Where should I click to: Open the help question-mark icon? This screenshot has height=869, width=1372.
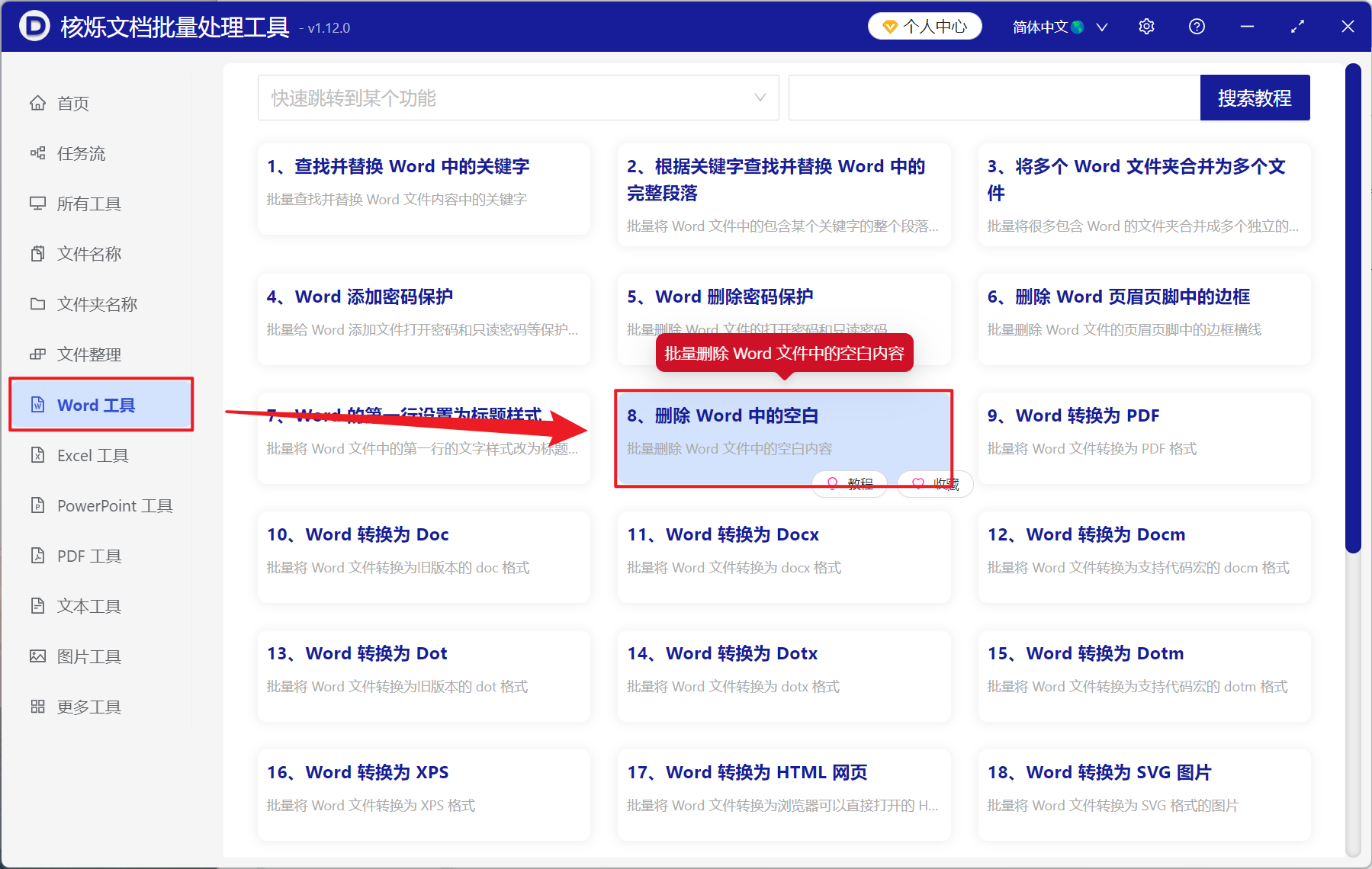click(1197, 26)
